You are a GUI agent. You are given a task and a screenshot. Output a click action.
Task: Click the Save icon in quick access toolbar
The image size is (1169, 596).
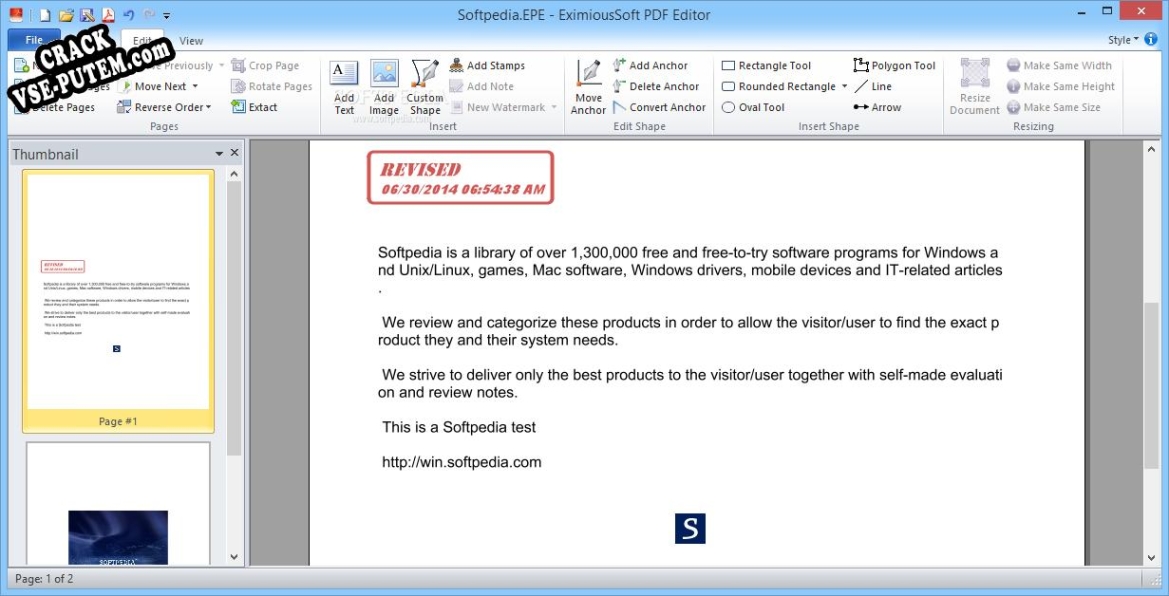click(x=87, y=15)
